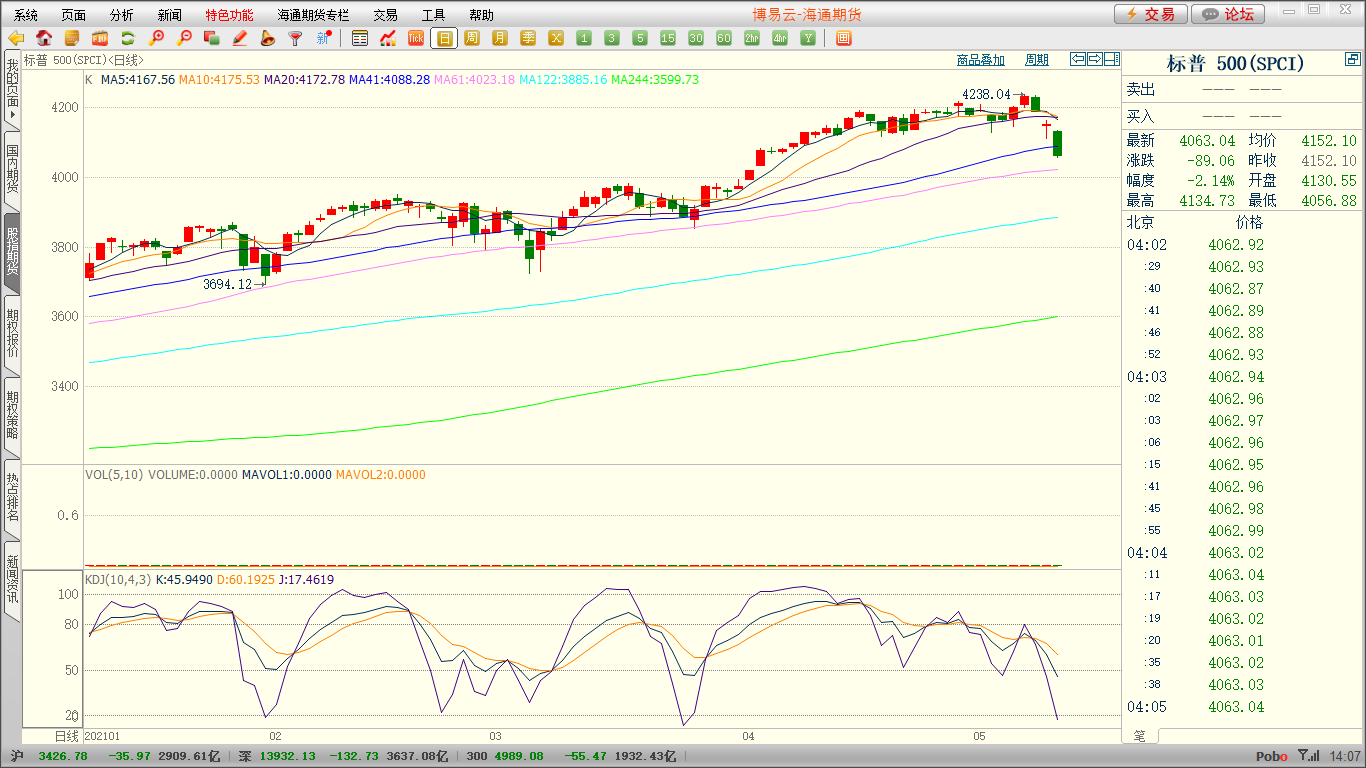Go to the home page icon
Screen dimensions: 1366x768
click(44, 38)
